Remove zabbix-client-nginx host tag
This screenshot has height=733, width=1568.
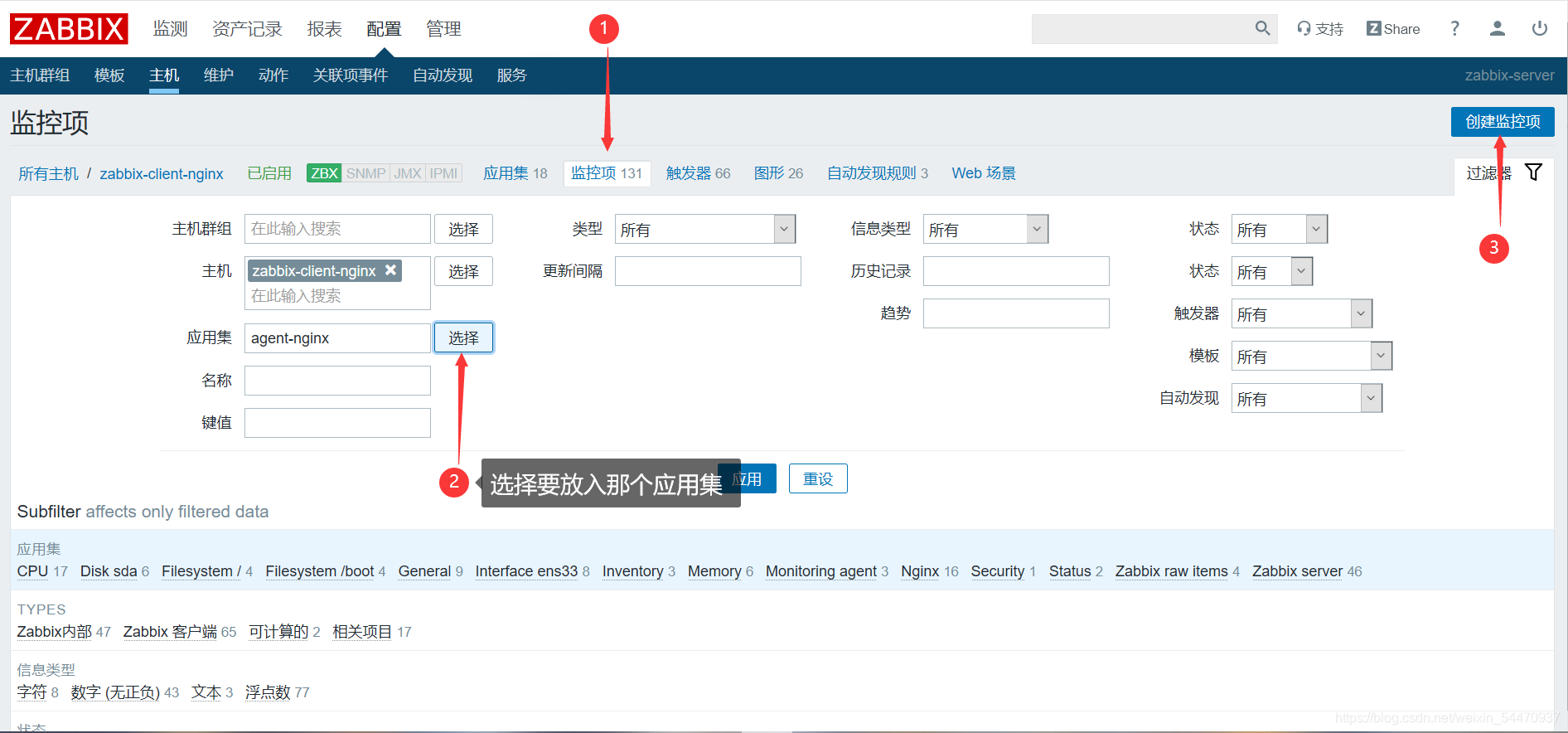coord(390,270)
